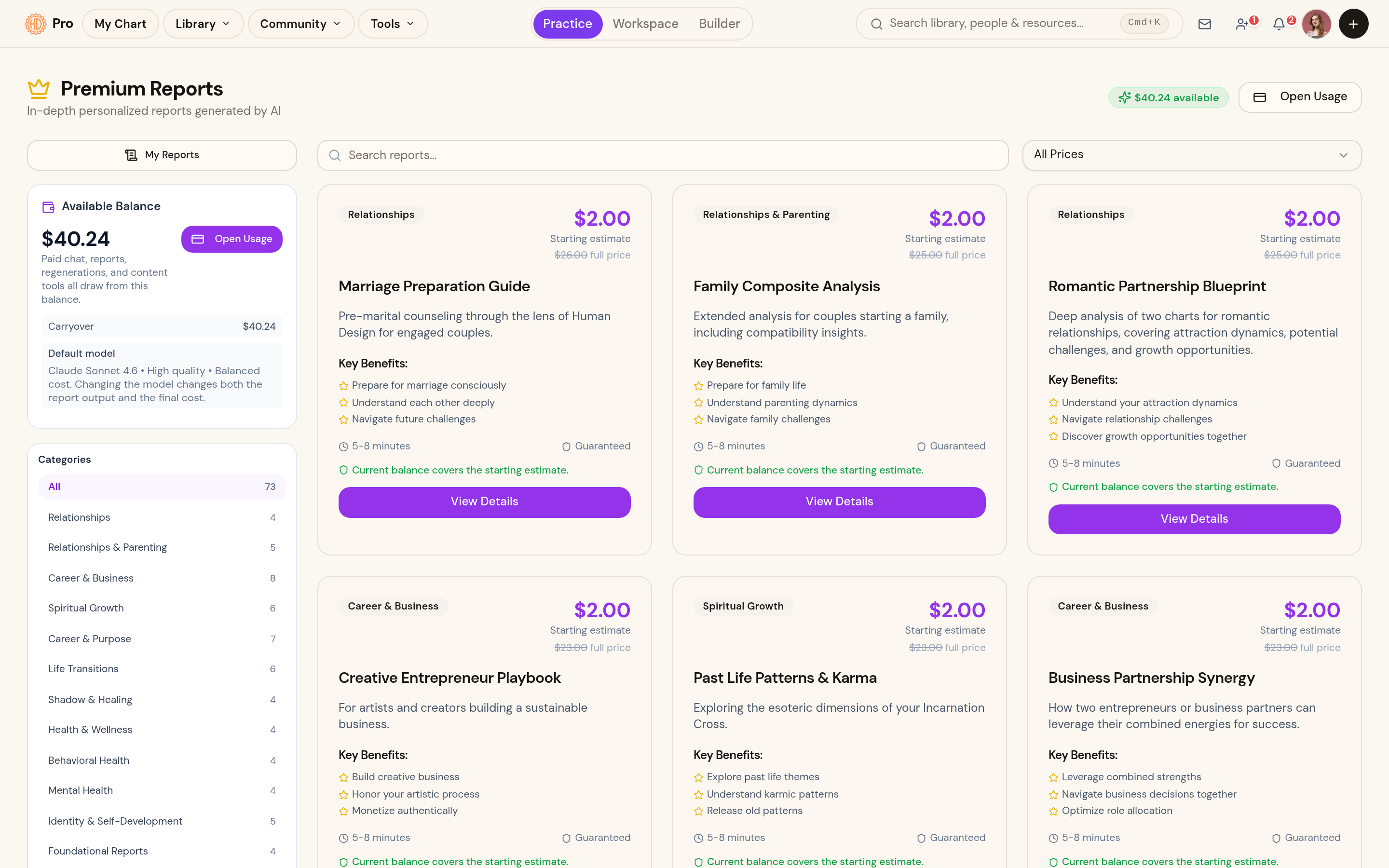Click the black plus create button
This screenshot has width=1389, height=868.
1353,24
